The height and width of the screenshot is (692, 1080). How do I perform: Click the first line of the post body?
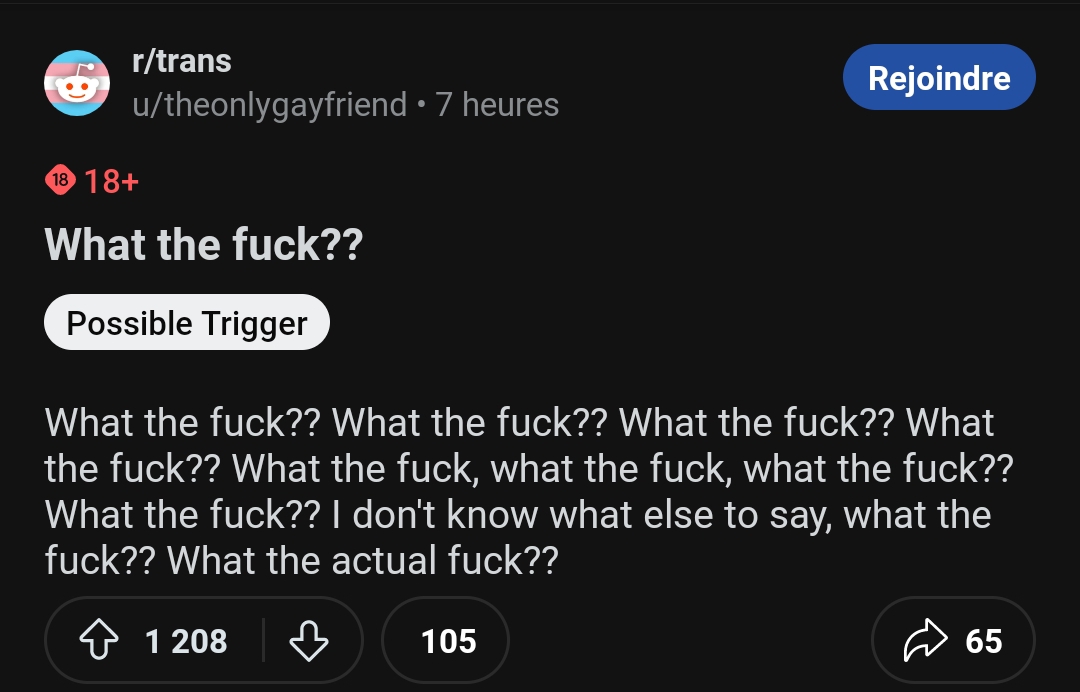[520, 423]
